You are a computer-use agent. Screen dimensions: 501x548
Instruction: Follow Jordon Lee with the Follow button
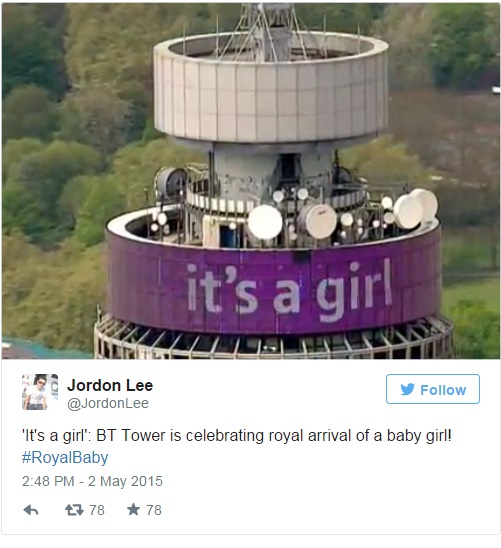pyautogui.click(x=433, y=389)
